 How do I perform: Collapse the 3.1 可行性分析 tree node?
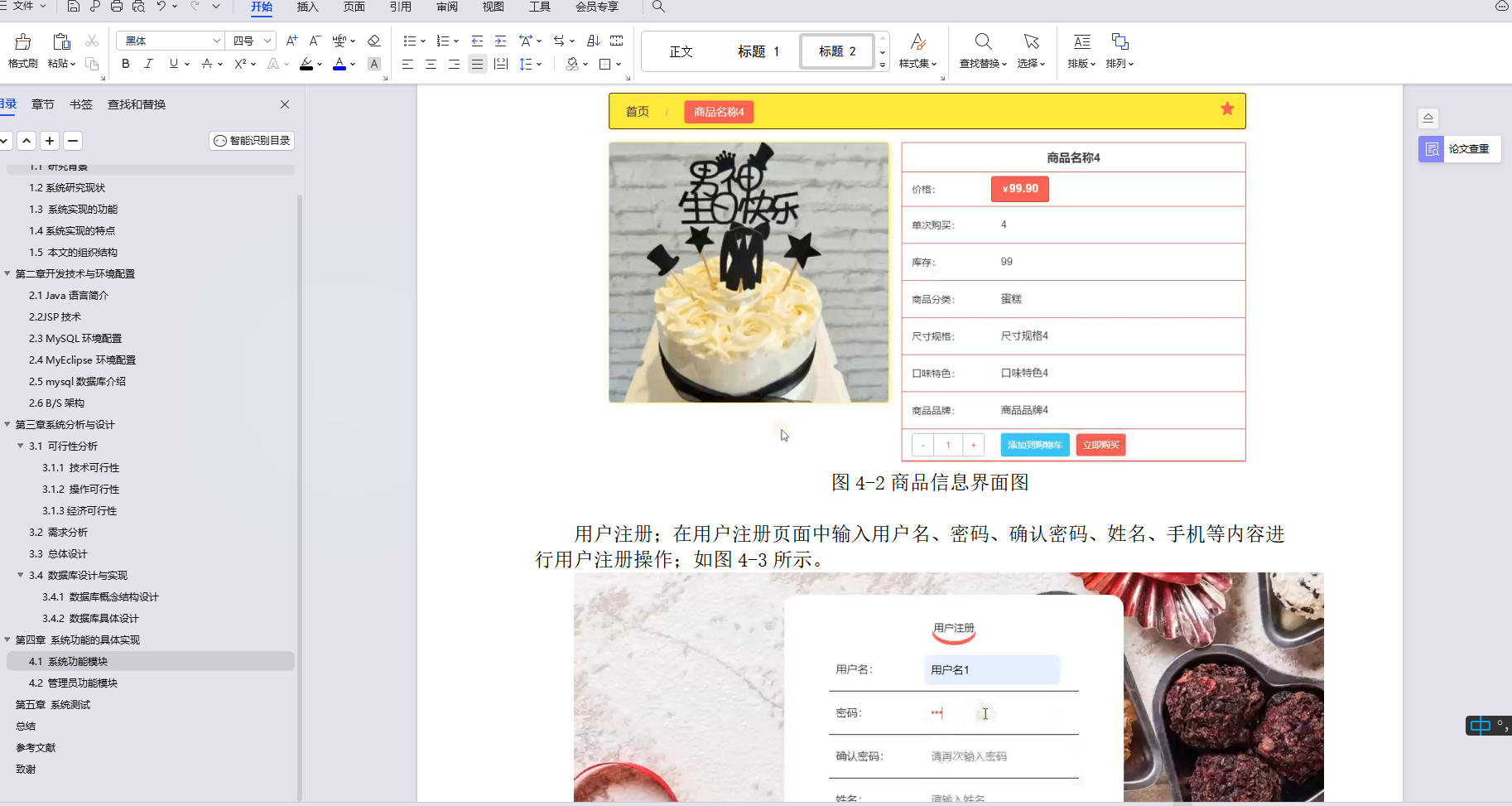21,446
